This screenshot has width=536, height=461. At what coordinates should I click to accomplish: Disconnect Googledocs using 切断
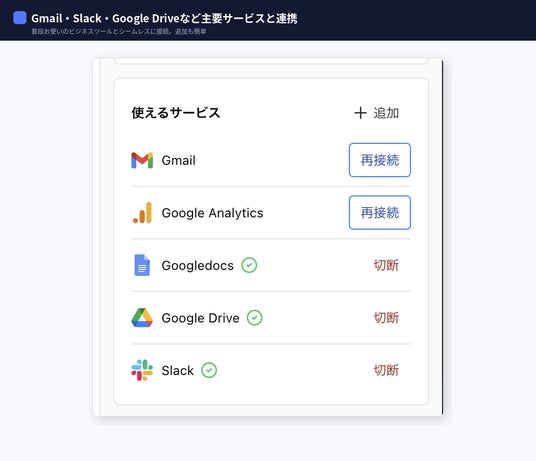click(386, 265)
